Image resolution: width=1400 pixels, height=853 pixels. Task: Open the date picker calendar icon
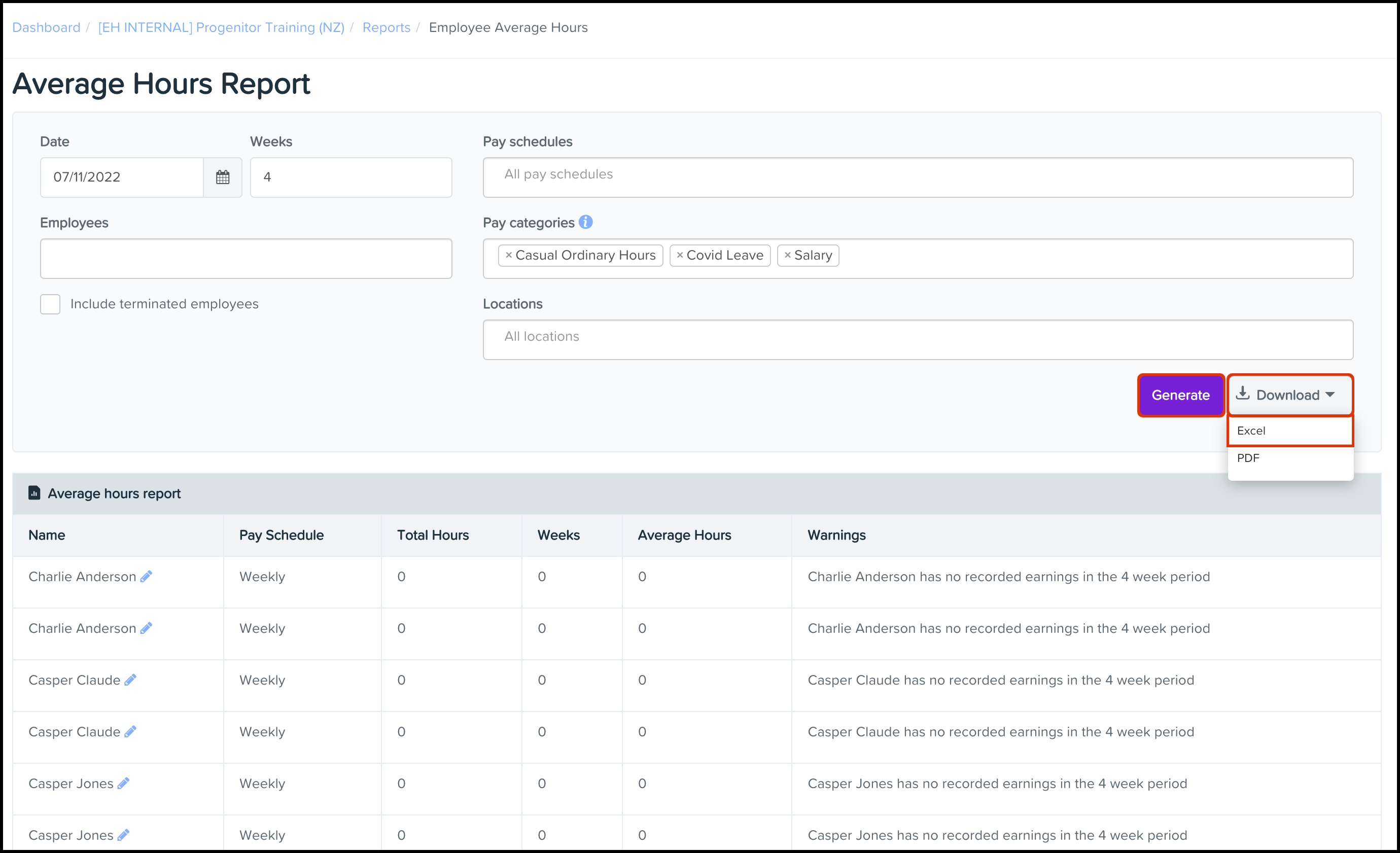222,177
